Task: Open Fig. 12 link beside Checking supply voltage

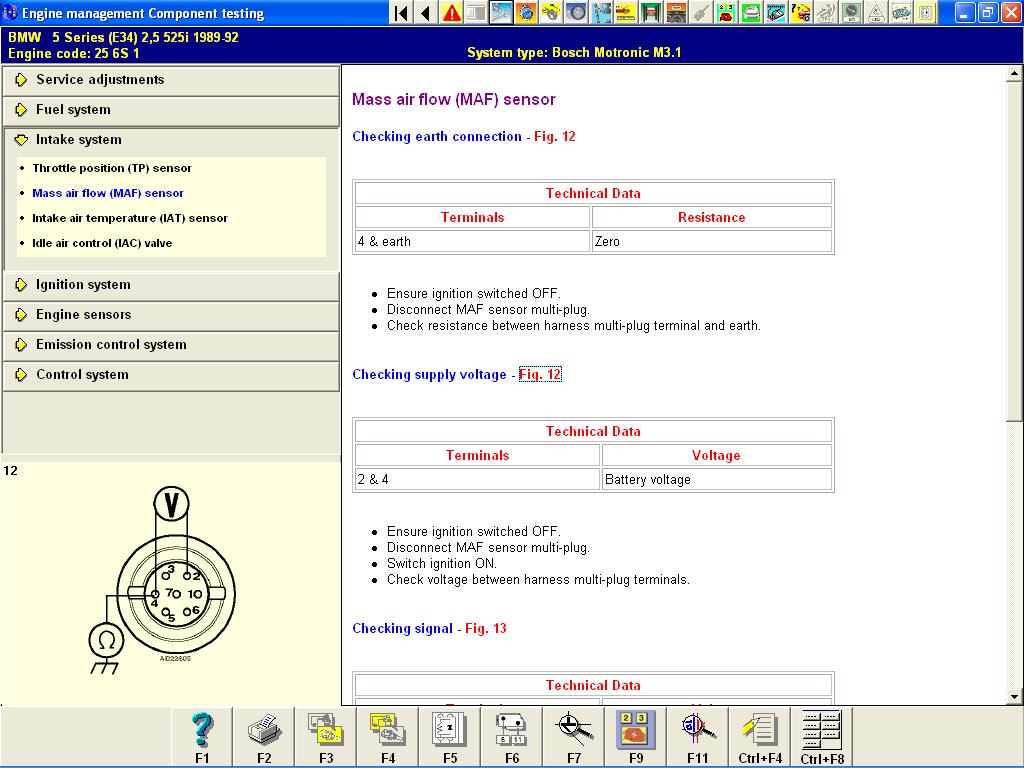Action: coord(540,374)
